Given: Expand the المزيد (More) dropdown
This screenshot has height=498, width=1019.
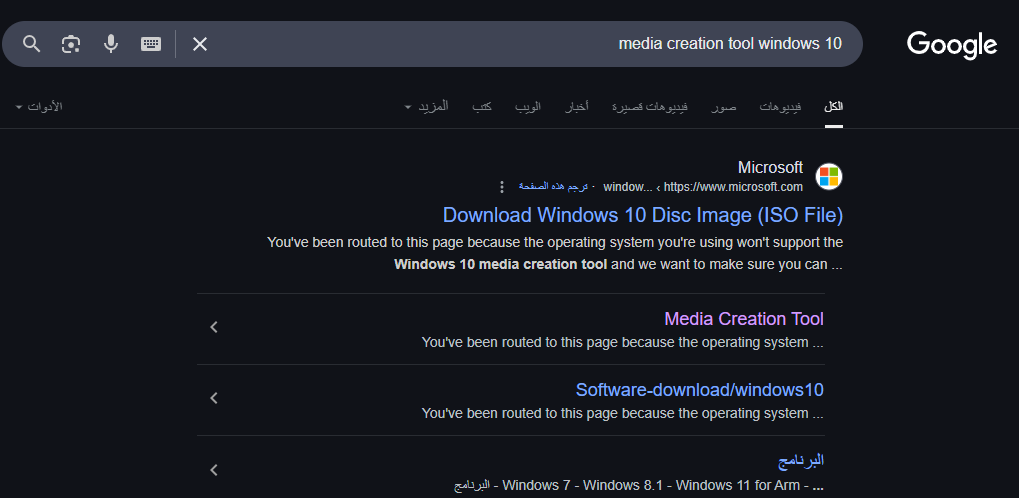Looking at the screenshot, I should point(426,106).
